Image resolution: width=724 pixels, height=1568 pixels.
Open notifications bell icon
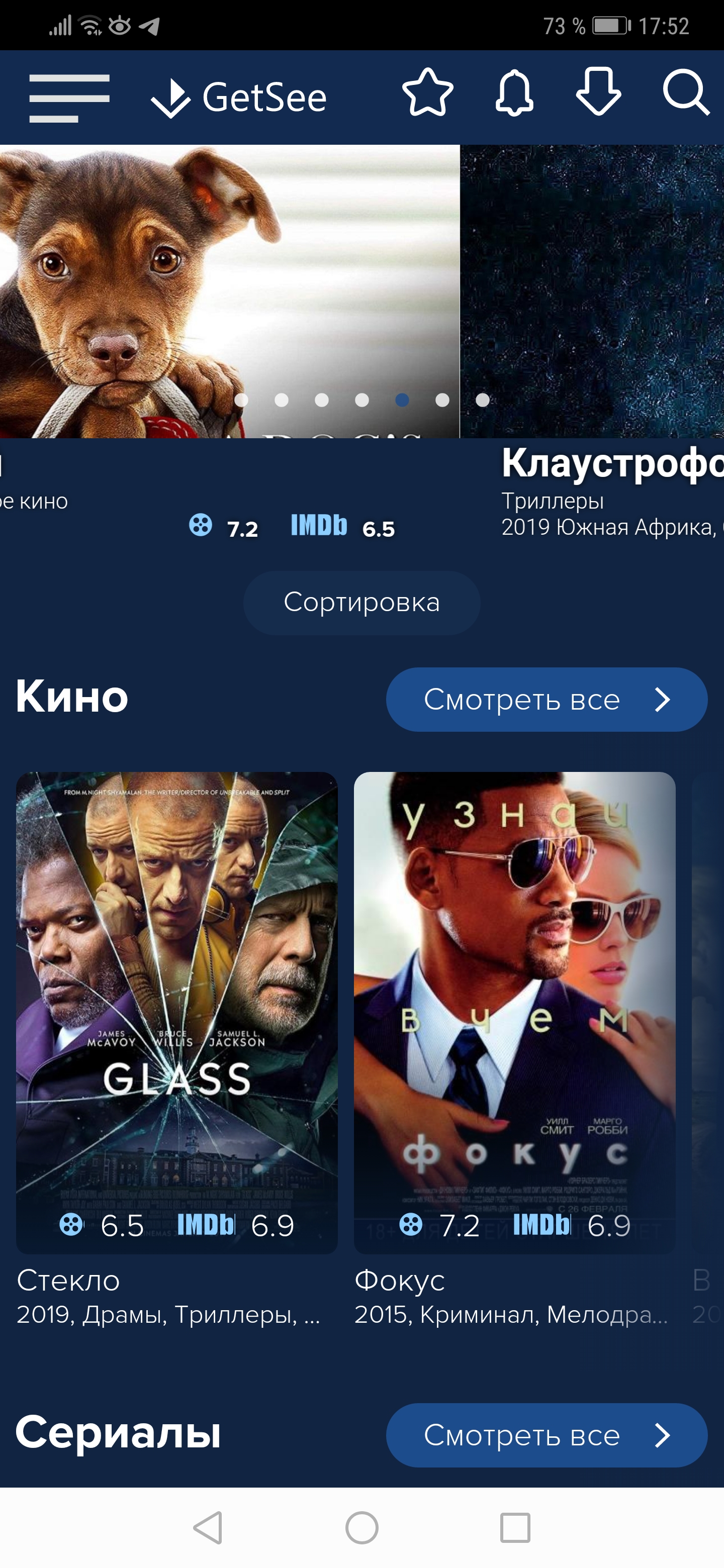514,92
